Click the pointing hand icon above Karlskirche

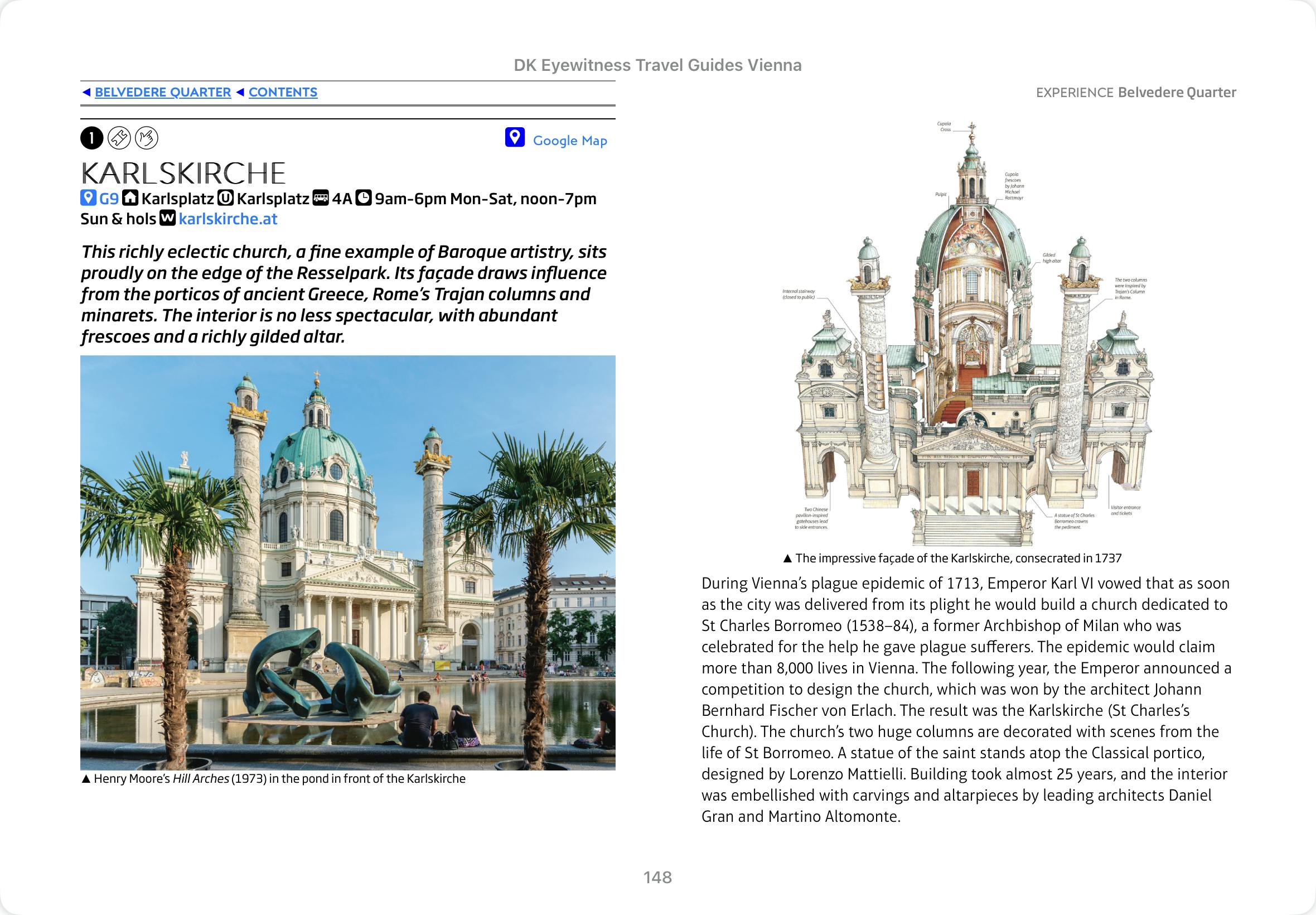click(147, 138)
